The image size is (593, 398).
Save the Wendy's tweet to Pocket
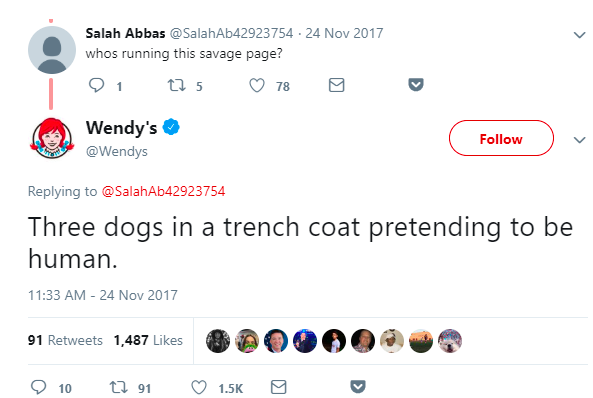(358, 387)
